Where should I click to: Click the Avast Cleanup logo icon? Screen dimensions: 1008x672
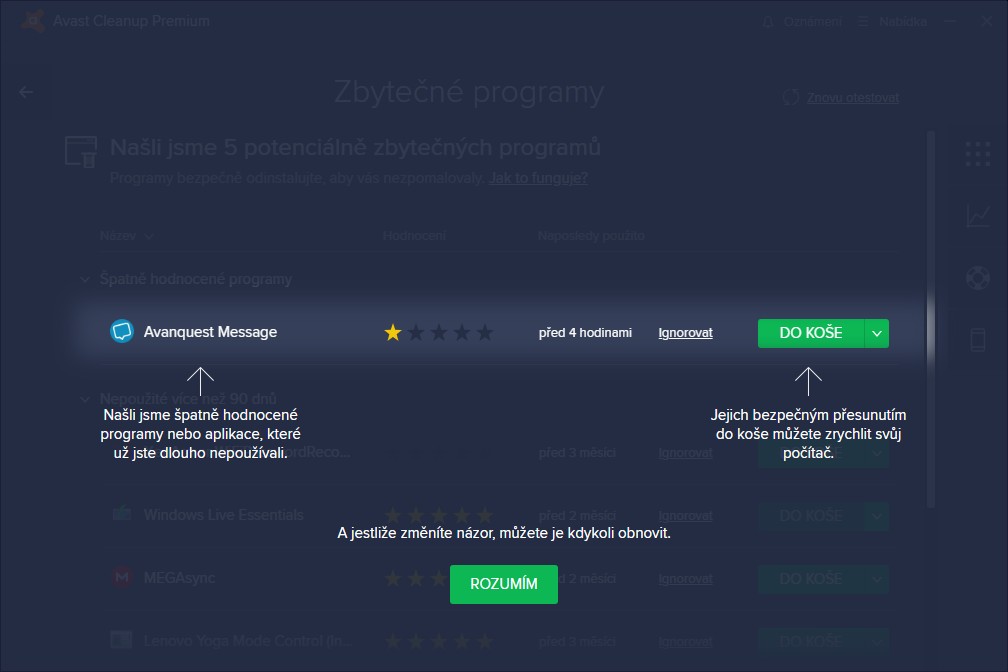click(32, 21)
